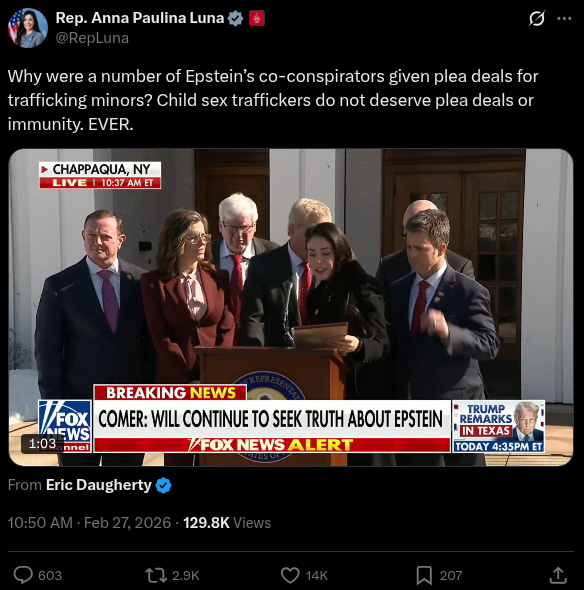
Task: Bookmark this post with the bookmark icon
Action: (x=424, y=575)
